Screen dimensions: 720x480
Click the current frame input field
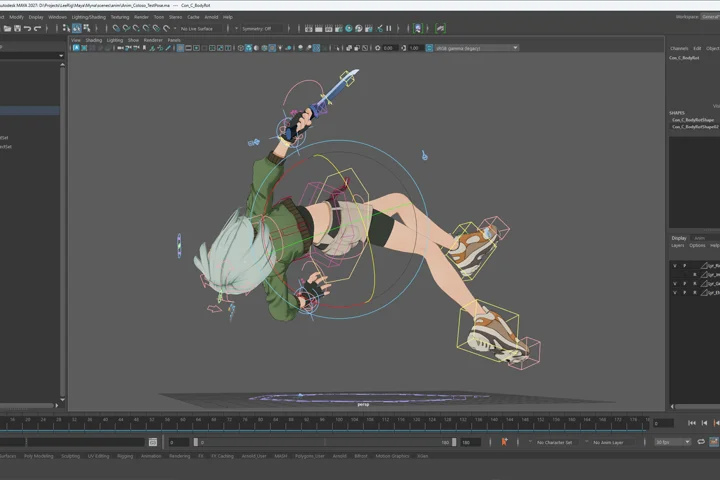coord(664,424)
